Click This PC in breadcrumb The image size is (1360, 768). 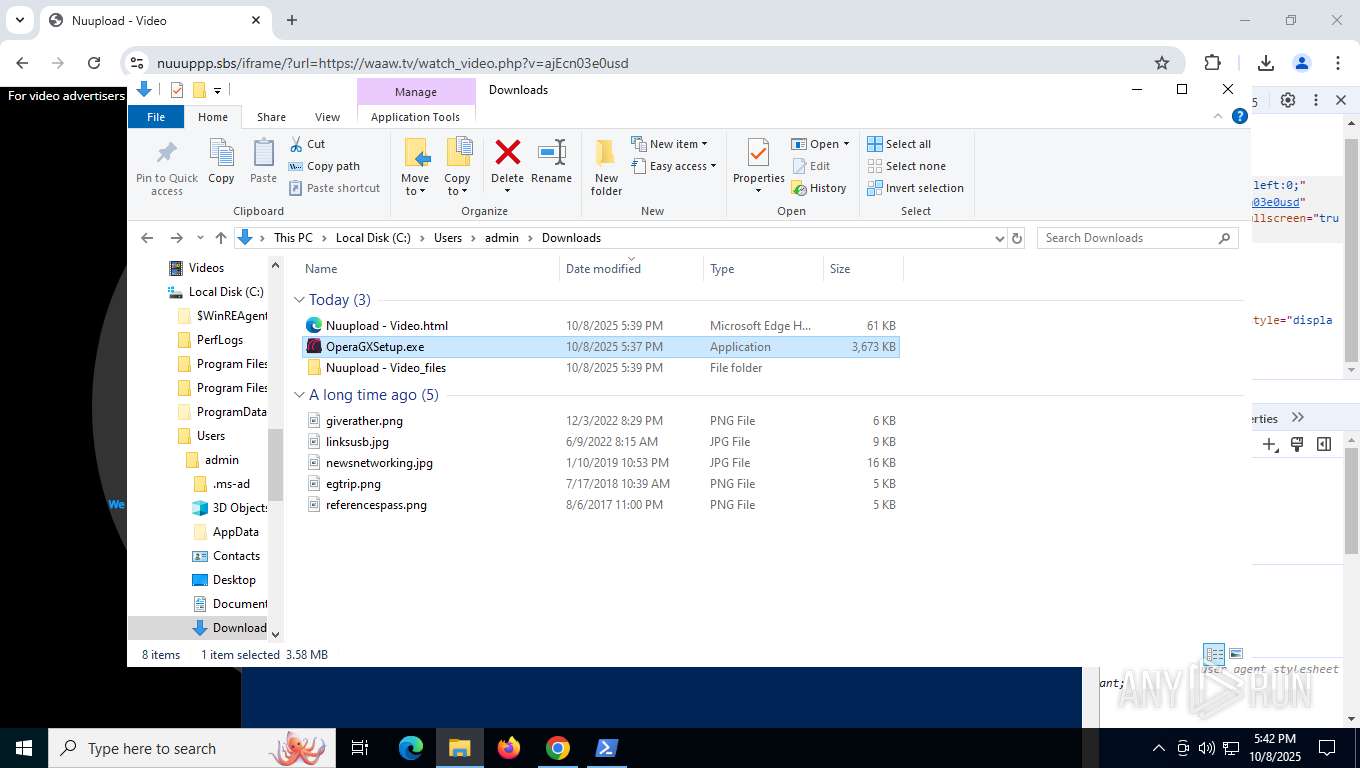293,238
